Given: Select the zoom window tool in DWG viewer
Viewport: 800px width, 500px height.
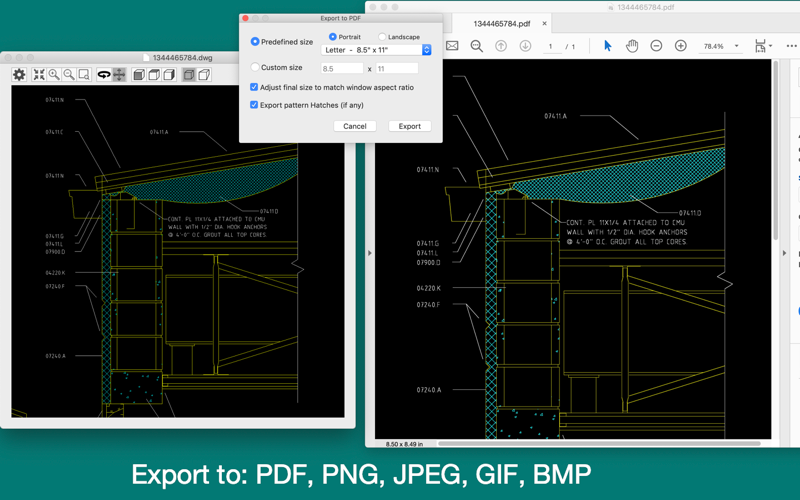Looking at the screenshot, I should click(84, 74).
